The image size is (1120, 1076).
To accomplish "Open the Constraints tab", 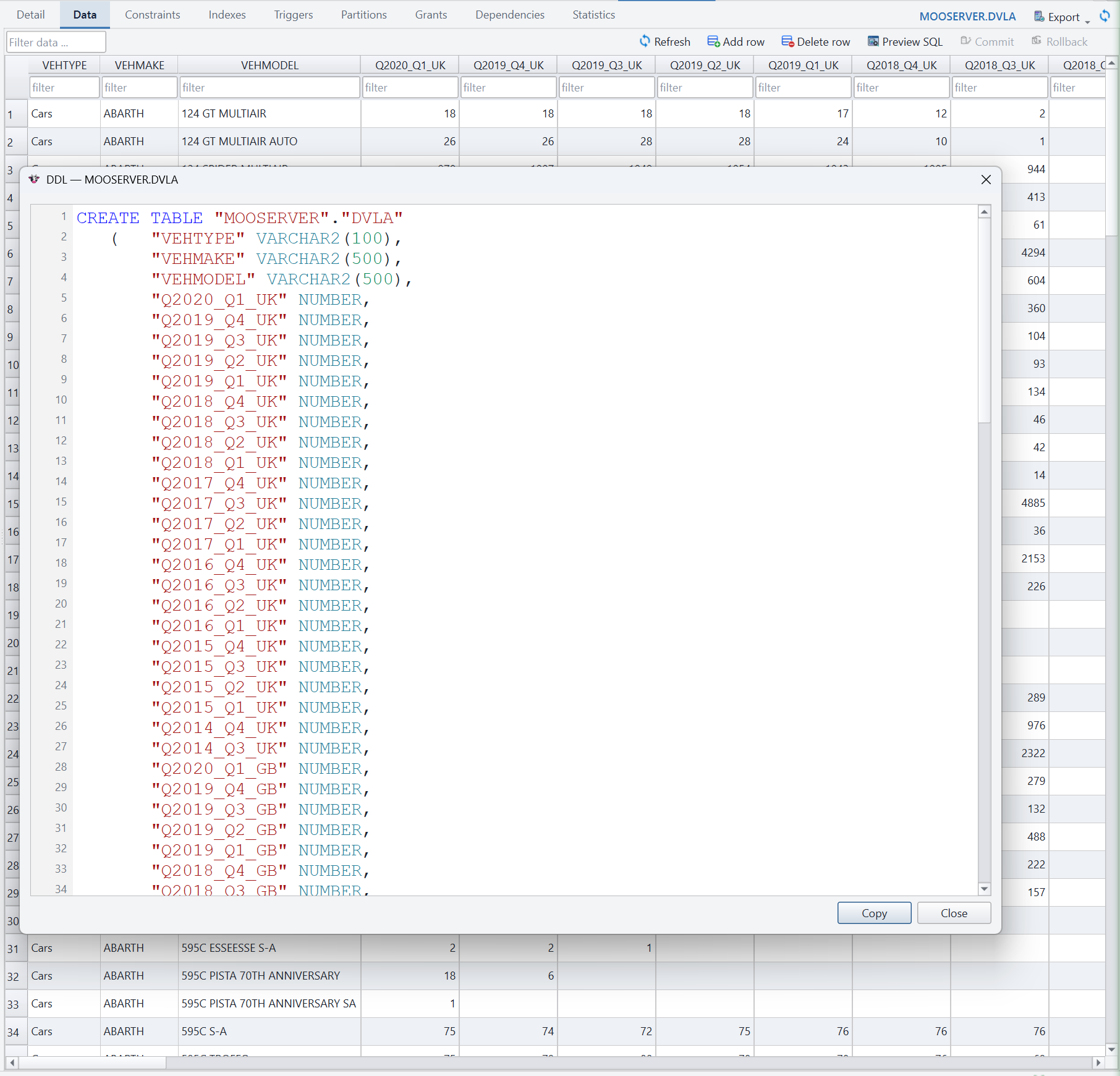I will click(x=153, y=15).
